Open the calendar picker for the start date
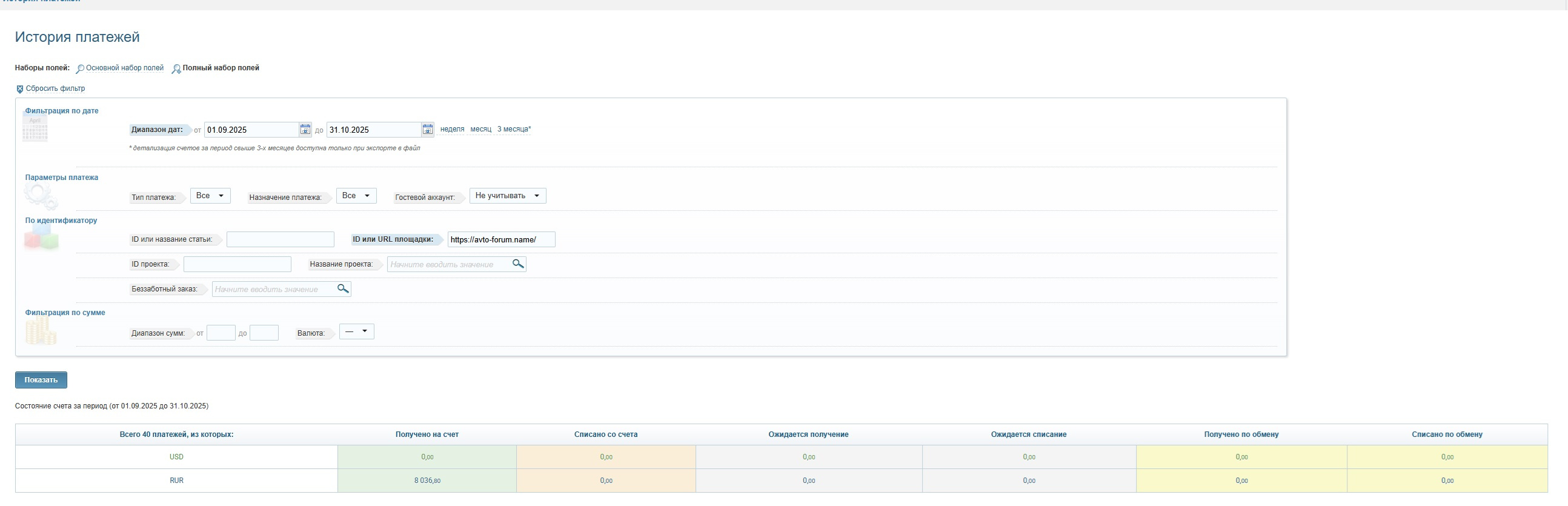 coord(305,129)
